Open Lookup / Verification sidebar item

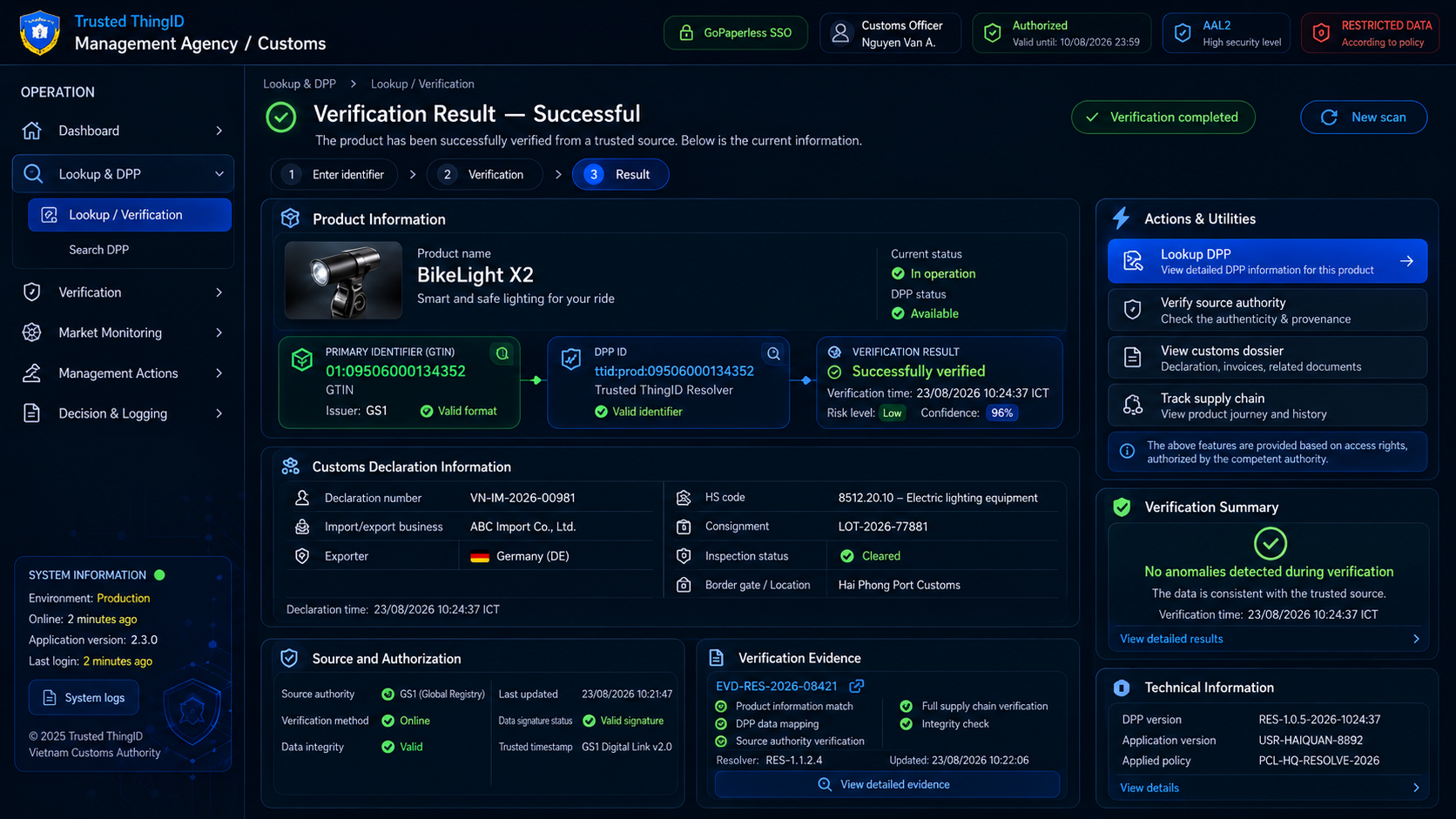130,215
